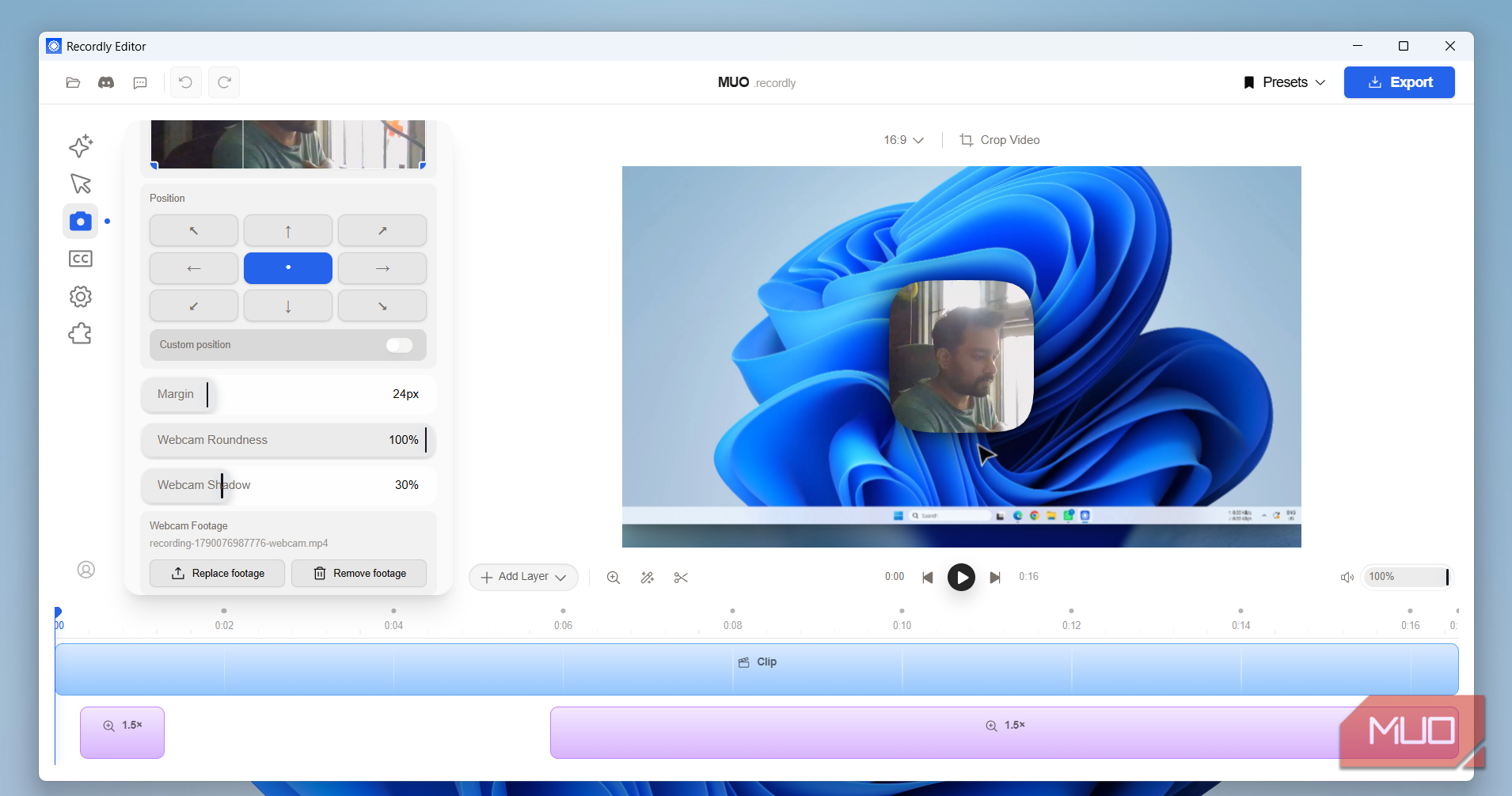This screenshot has width=1512, height=796.
Task: Skip to the next frame marker
Action: tap(995, 578)
